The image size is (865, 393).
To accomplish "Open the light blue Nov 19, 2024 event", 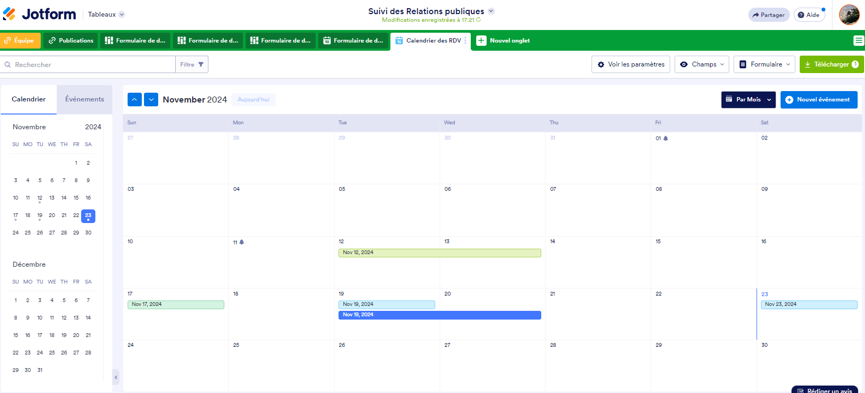I will click(x=387, y=305).
